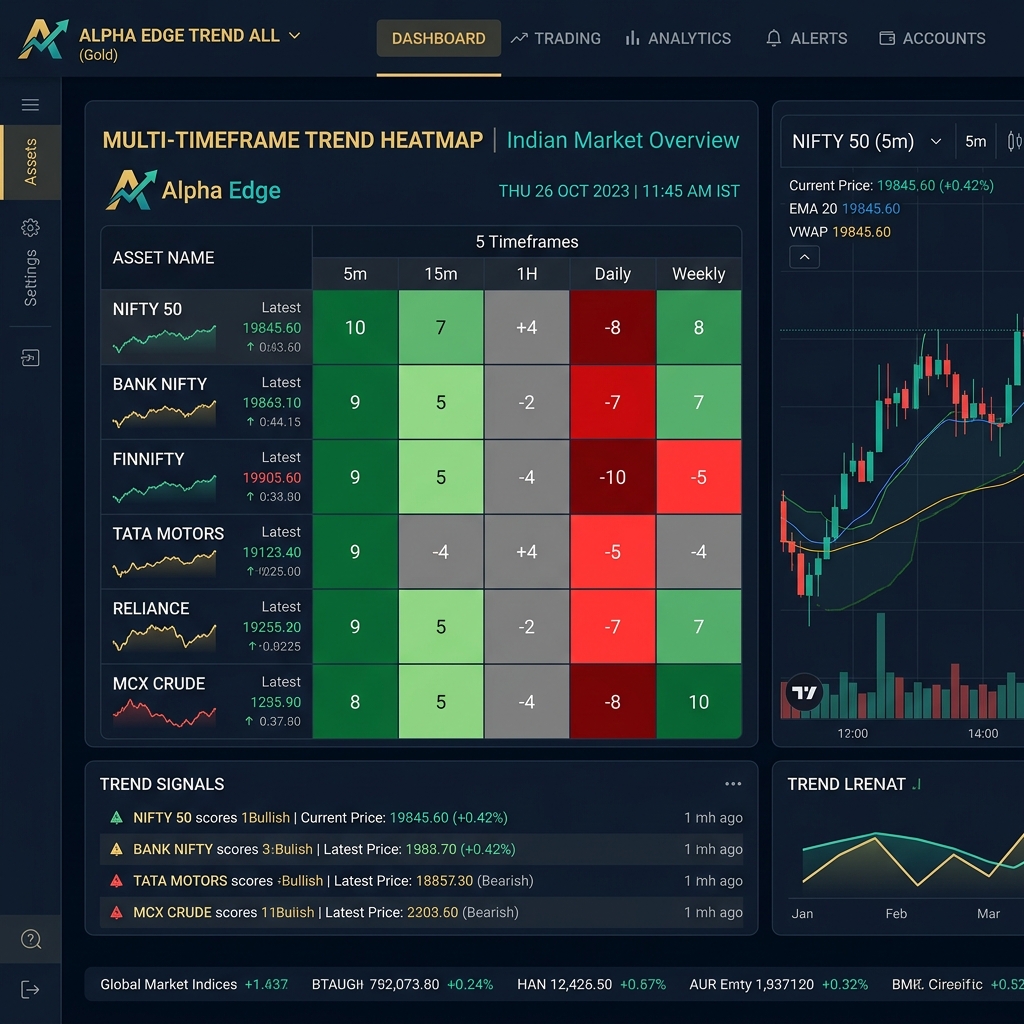Open the NIFTY 50 (5m) symbol dropdown

(x=866, y=142)
